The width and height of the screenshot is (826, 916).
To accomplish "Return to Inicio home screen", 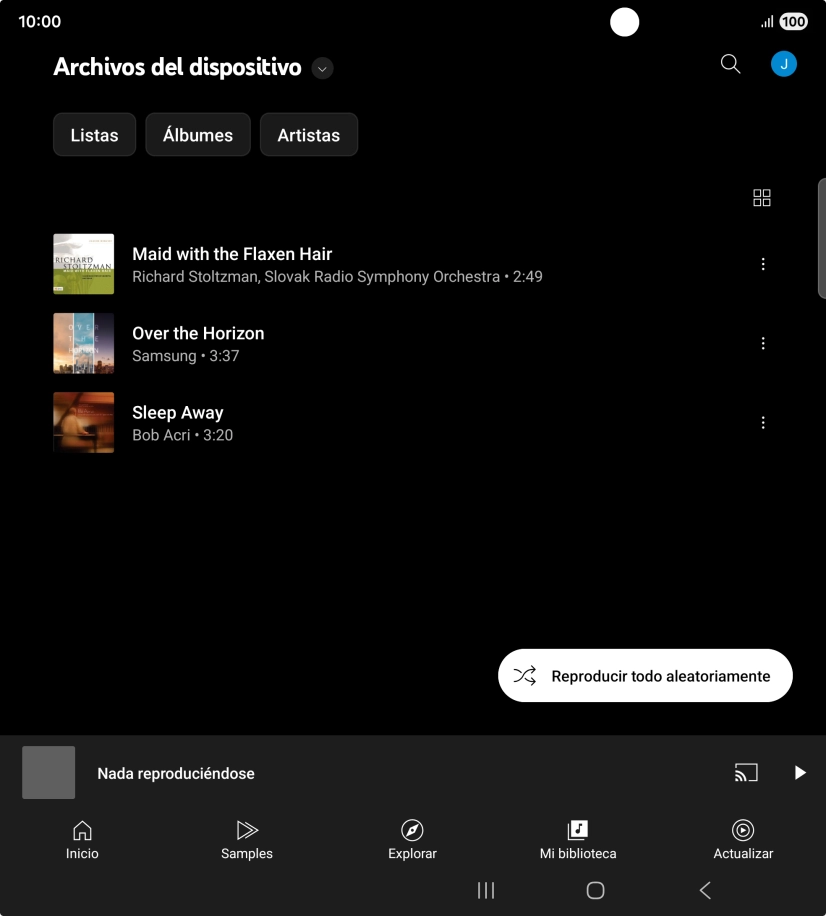I will 82,838.
